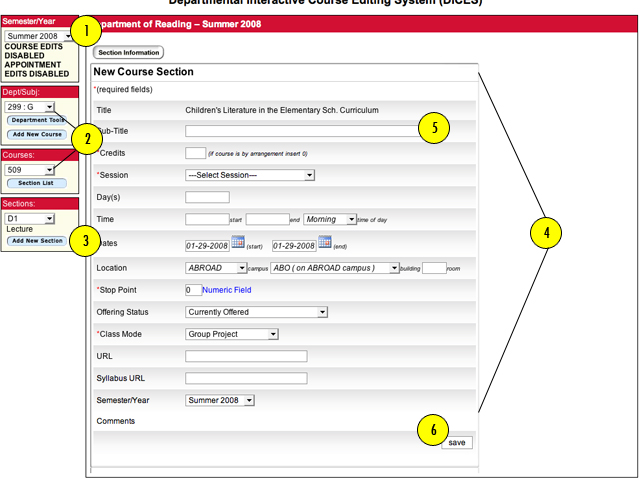Open the Summer 2008 form Semester/Year dropdown
This screenshot has width=640, height=490.
220,400
